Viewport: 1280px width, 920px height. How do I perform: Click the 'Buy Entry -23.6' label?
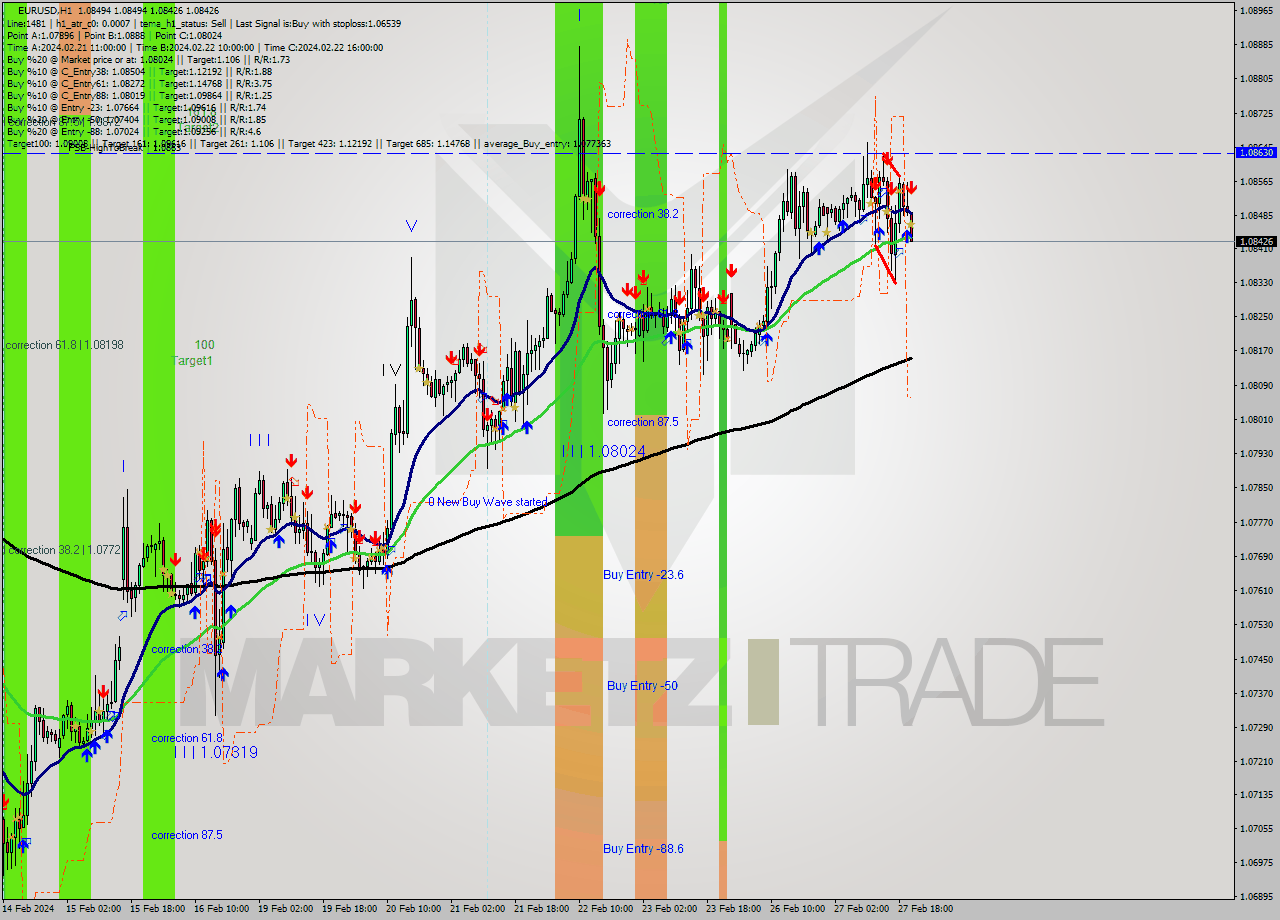[x=643, y=575]
